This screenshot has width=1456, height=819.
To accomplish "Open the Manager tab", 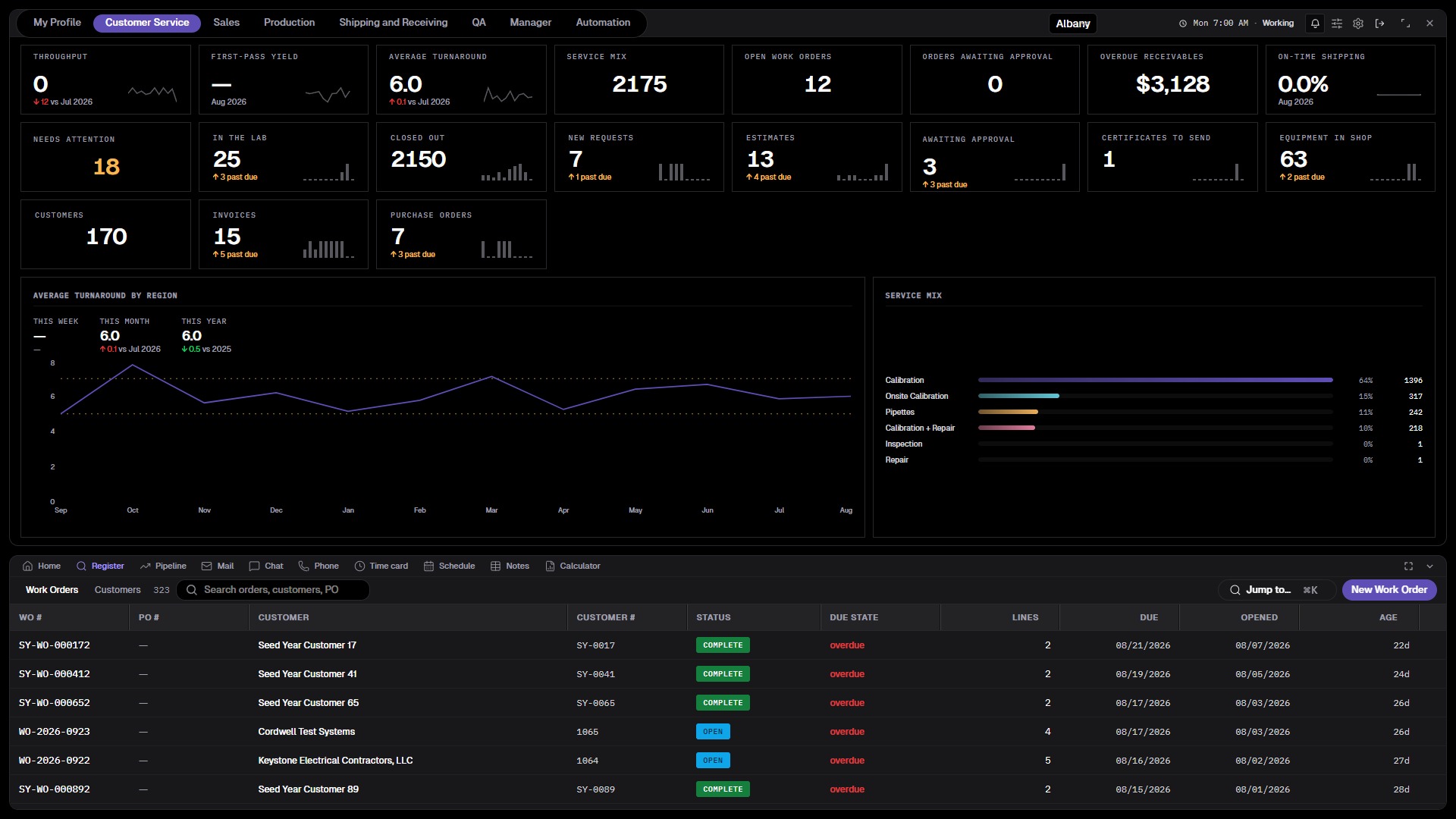I will (530, 23).
